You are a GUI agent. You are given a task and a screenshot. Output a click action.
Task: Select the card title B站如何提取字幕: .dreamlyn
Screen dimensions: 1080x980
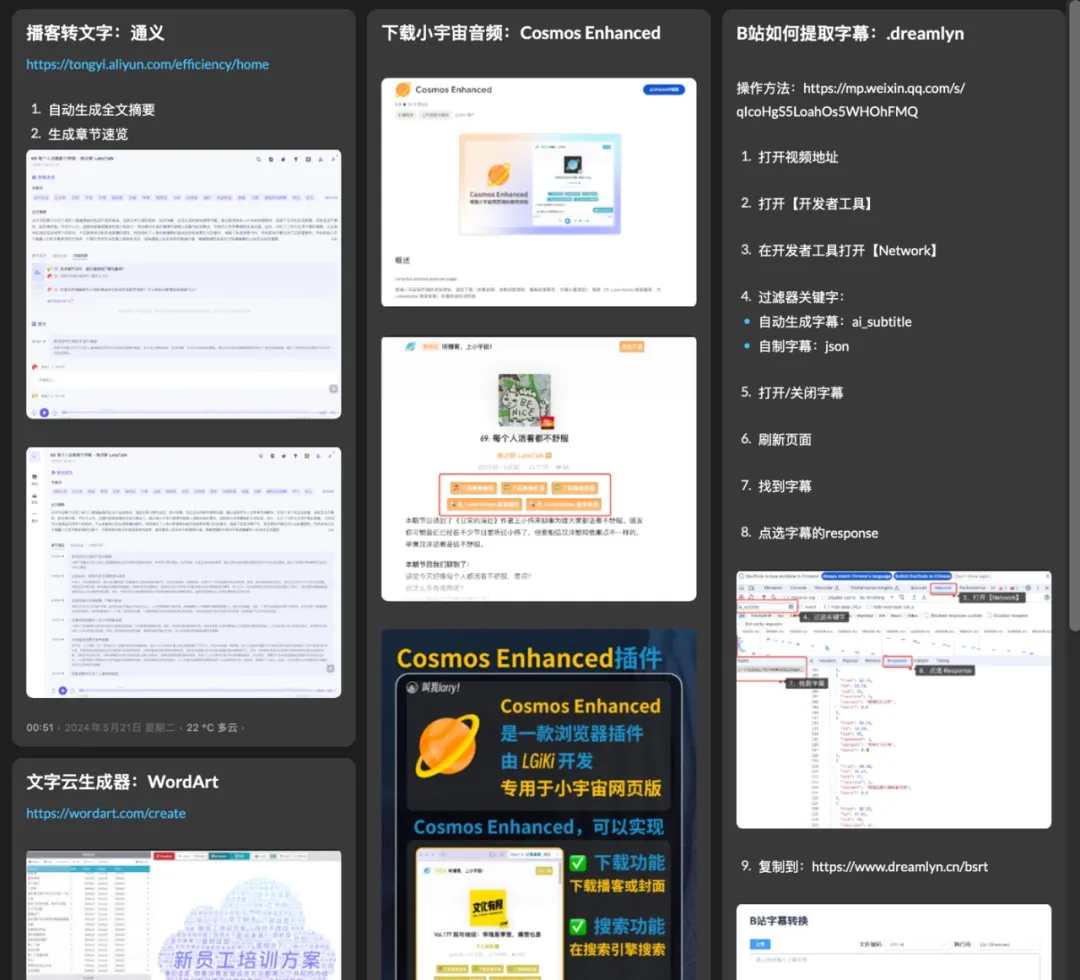(x=850, y=33)
